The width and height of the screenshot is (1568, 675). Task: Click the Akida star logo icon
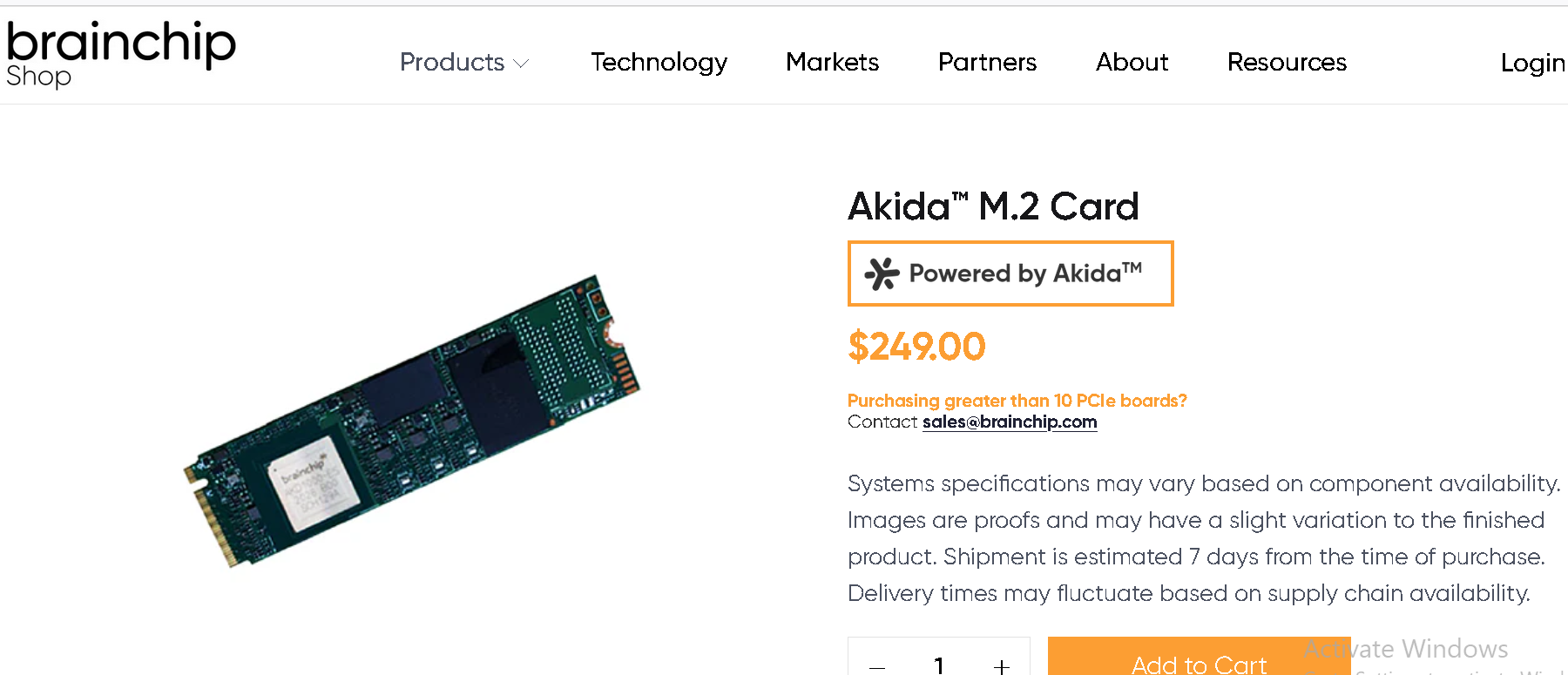click(882, 273)
